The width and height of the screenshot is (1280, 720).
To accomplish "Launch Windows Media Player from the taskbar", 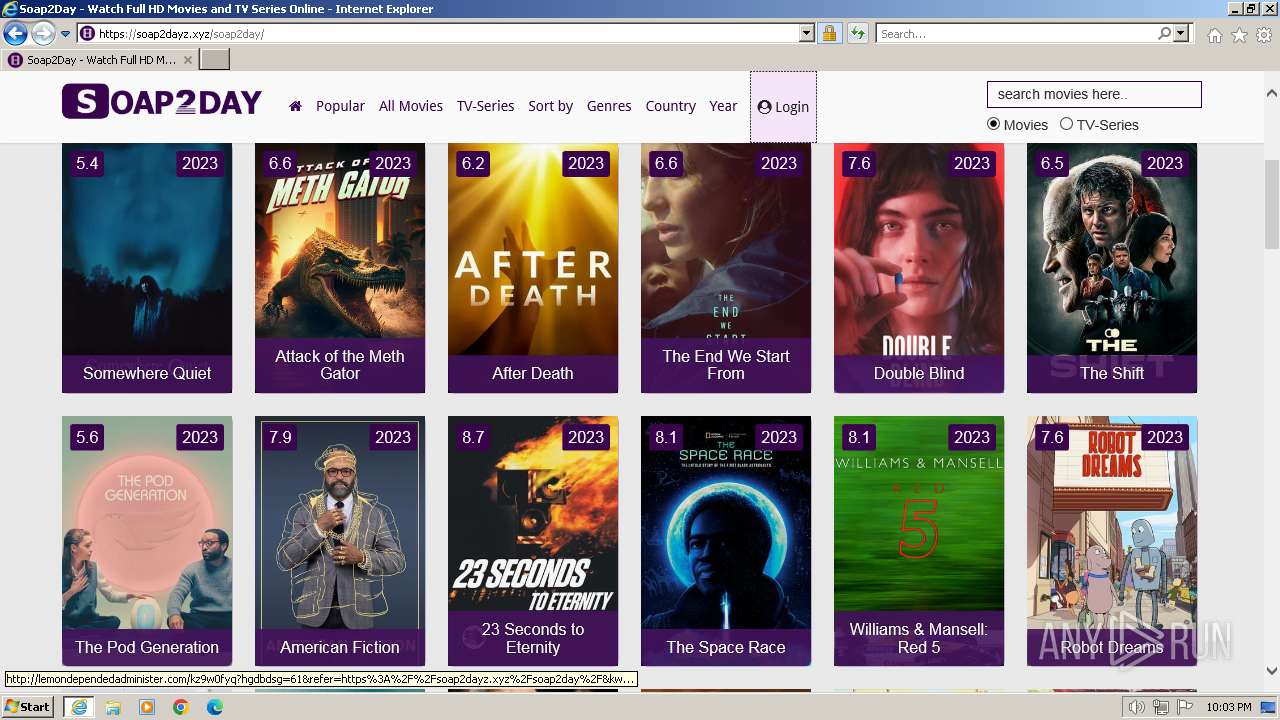I will coord(146,707).
